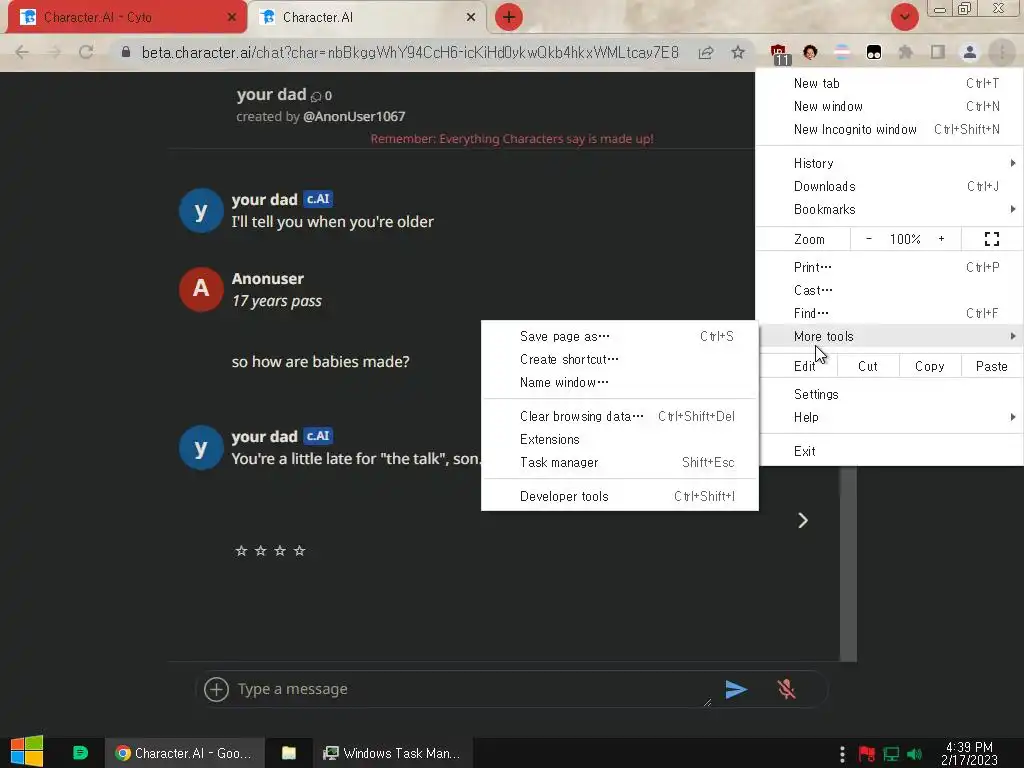The height and width of the screenshot is (768, 1024).
Task: Select Print… in Chrome menu
Action: tap(889, 267)
